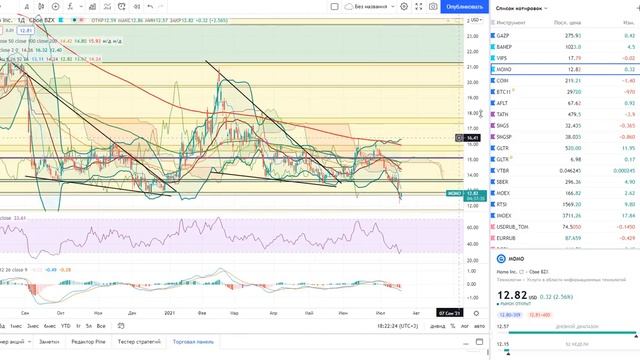Enter fullscreen chart mode
This screenshot has width=640, height=360.
pos(419,7)
